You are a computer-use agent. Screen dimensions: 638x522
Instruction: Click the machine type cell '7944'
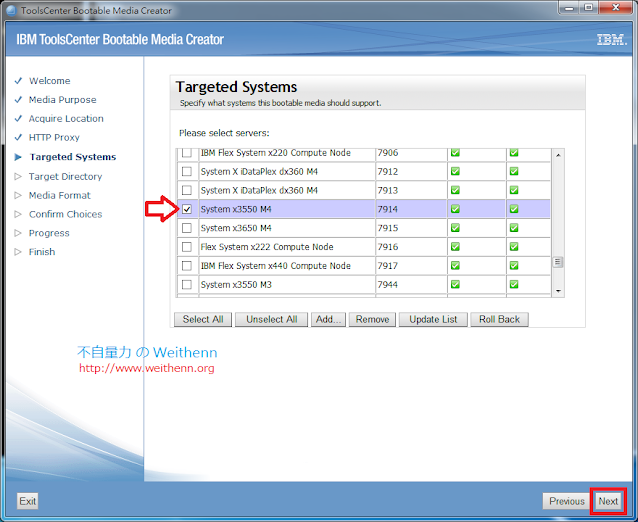[x=411, y=284]
